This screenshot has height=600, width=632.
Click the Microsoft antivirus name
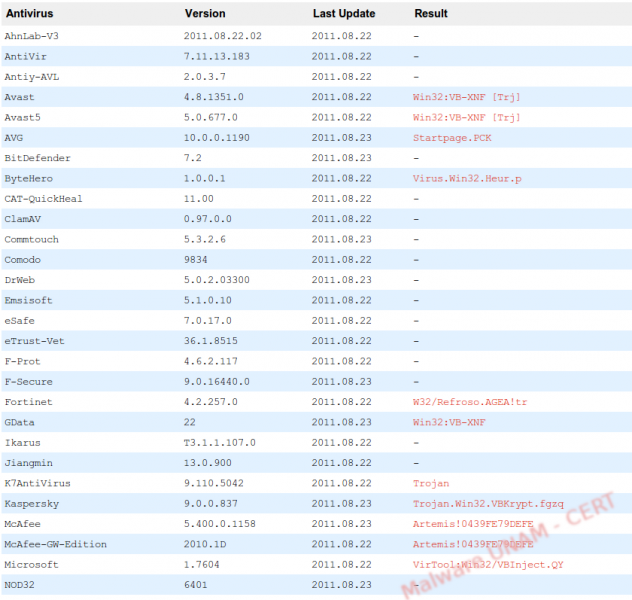tap(31, 565)
